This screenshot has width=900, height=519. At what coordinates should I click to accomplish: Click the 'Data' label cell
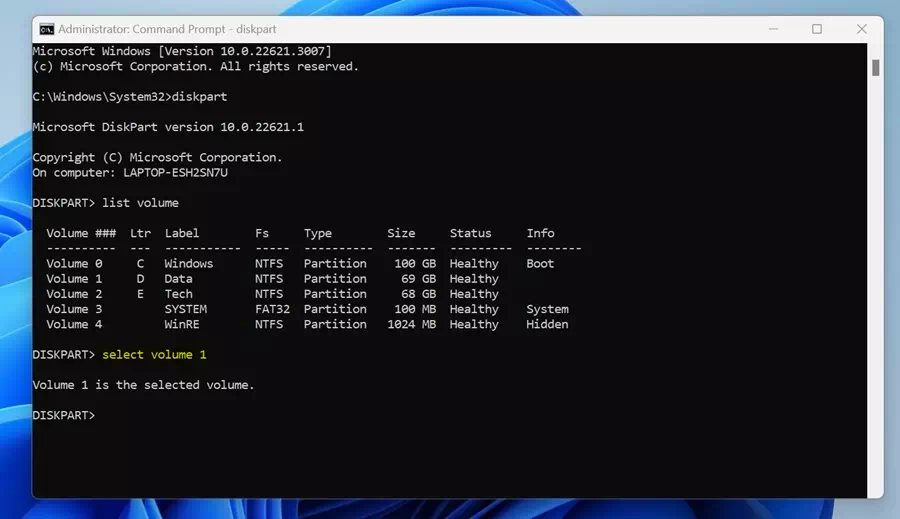click(x=179, y=278)
